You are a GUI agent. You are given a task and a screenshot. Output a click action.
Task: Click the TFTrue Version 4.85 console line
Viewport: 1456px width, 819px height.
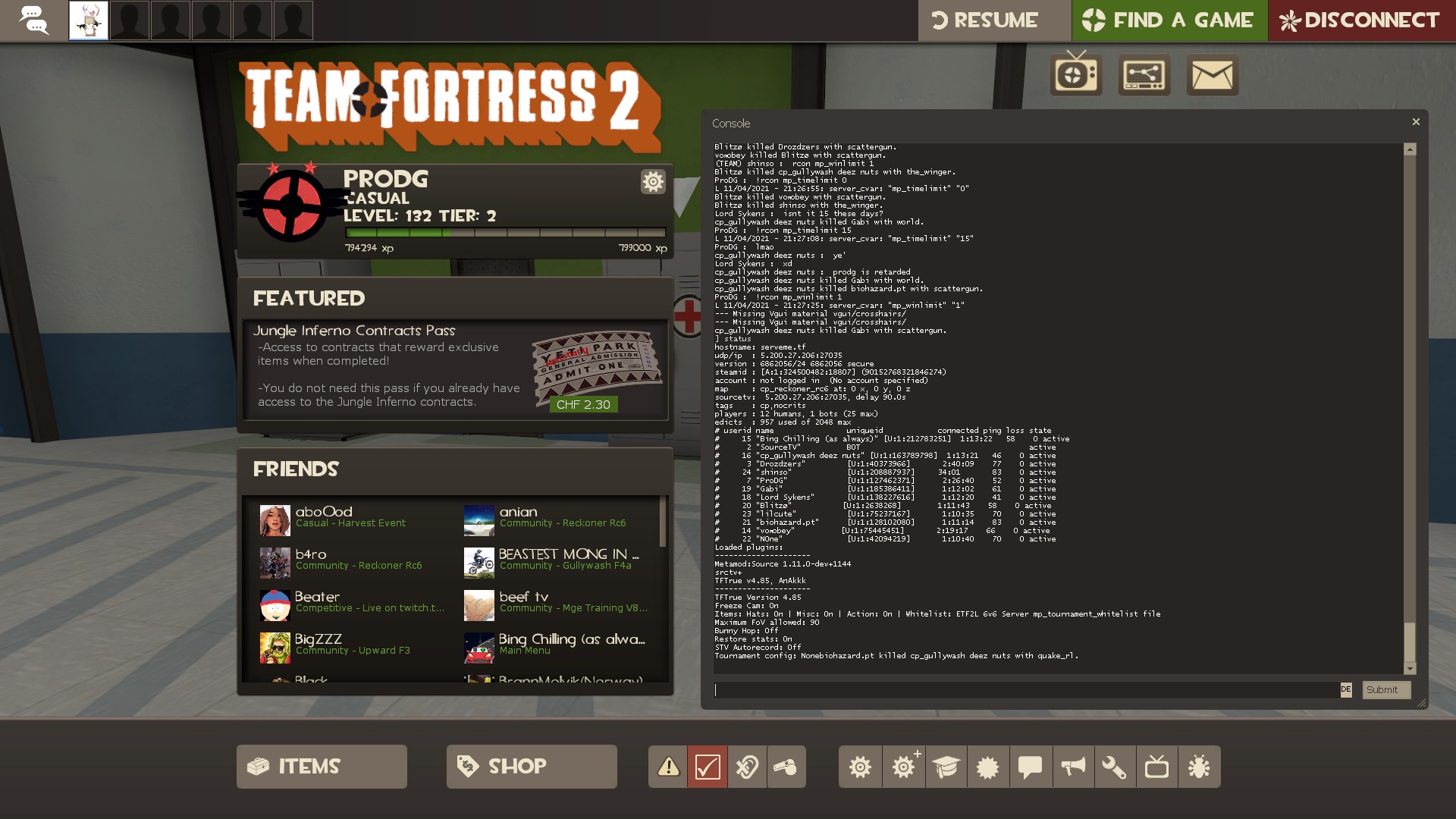pyautogui.click(x=758, y=598)
